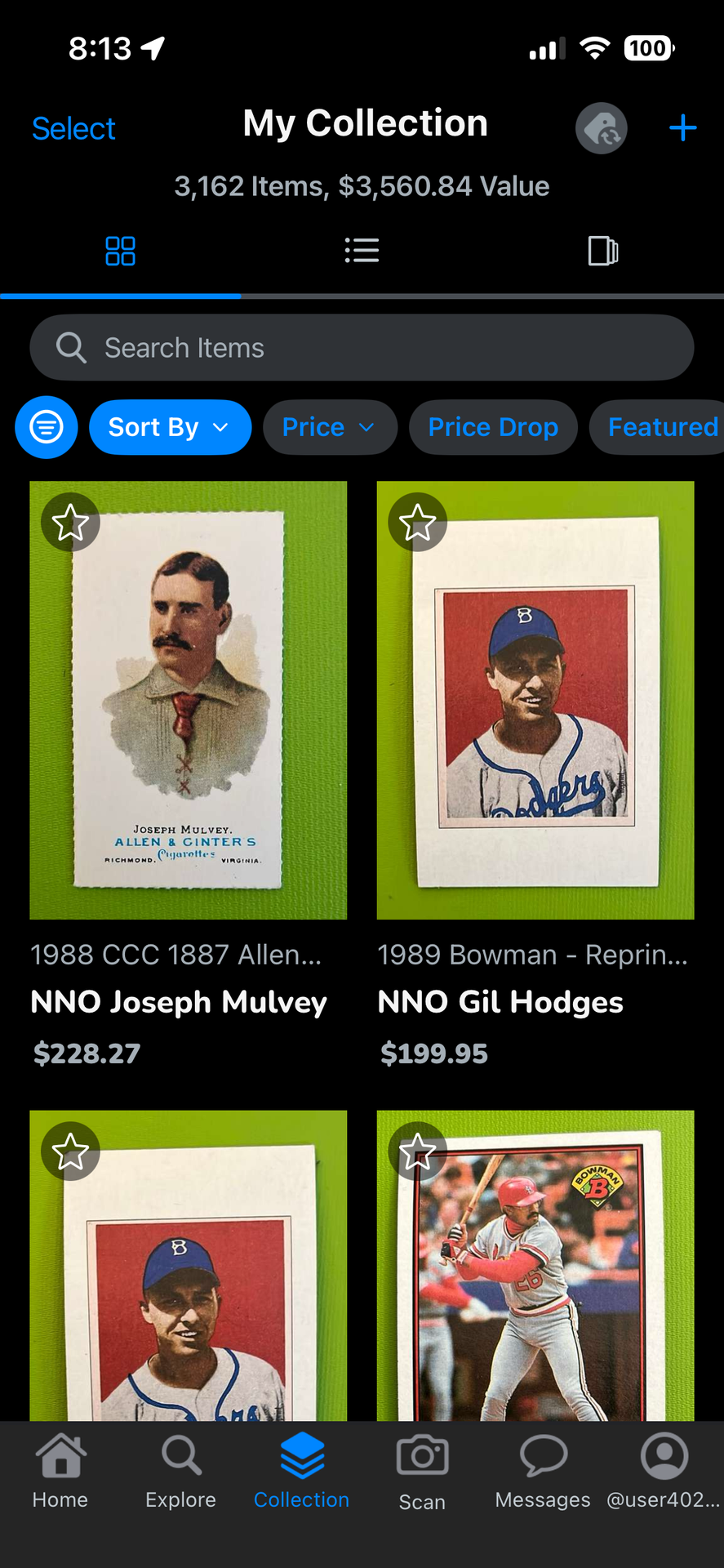Image resolution: width=724 pixels, height=1568 pixels.
Task: Favorite the Joseph Mulvey card star
Action: (x=71, y=523)
